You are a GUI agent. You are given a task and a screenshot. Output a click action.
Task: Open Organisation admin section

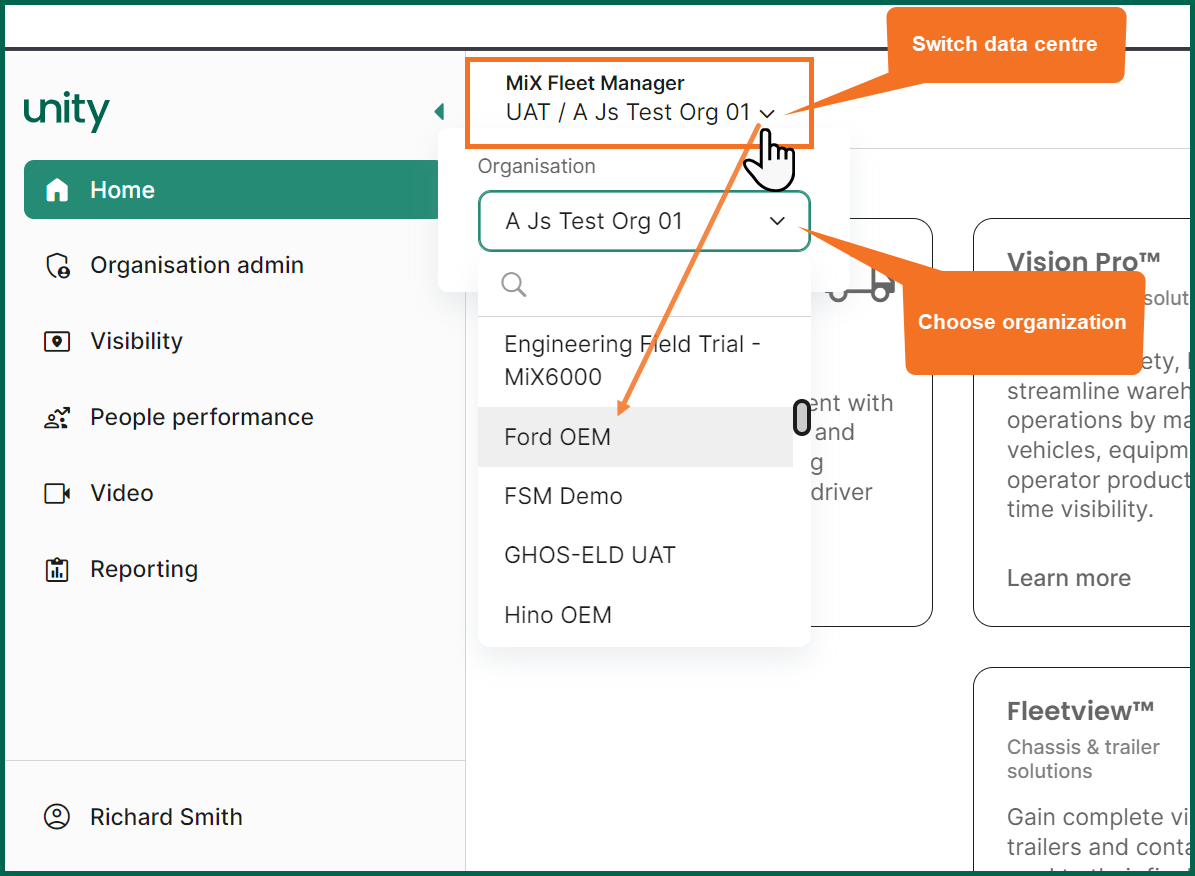197,265
